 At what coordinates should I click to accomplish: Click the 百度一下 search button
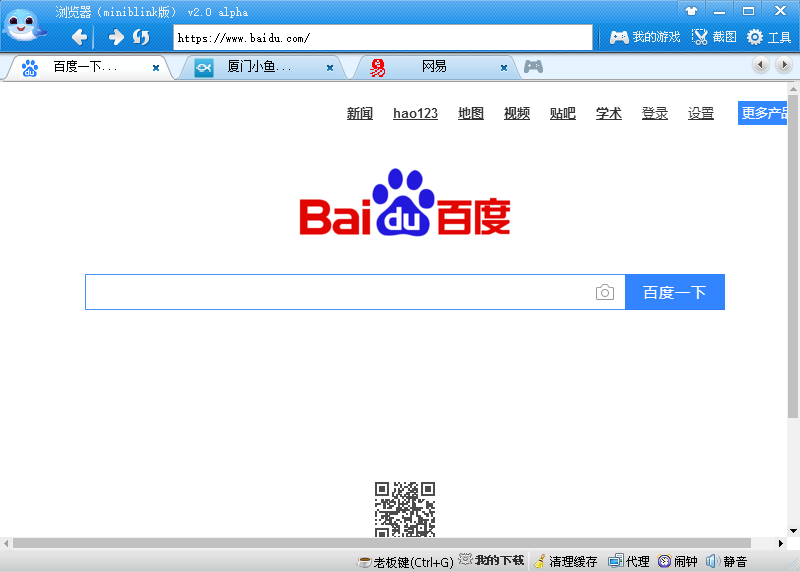coord(674,292)
